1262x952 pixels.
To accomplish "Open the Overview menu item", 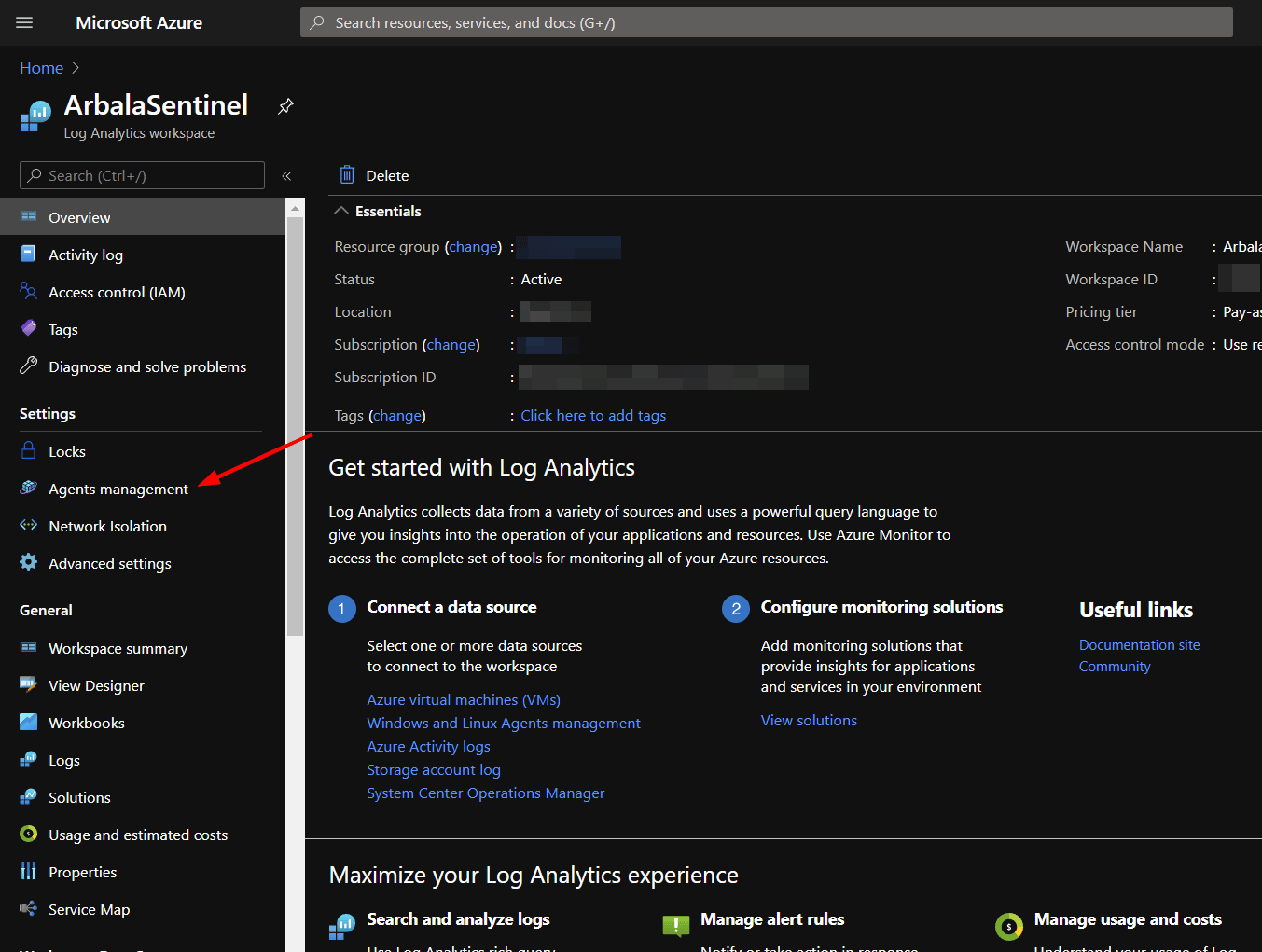I will coord(143,216).
